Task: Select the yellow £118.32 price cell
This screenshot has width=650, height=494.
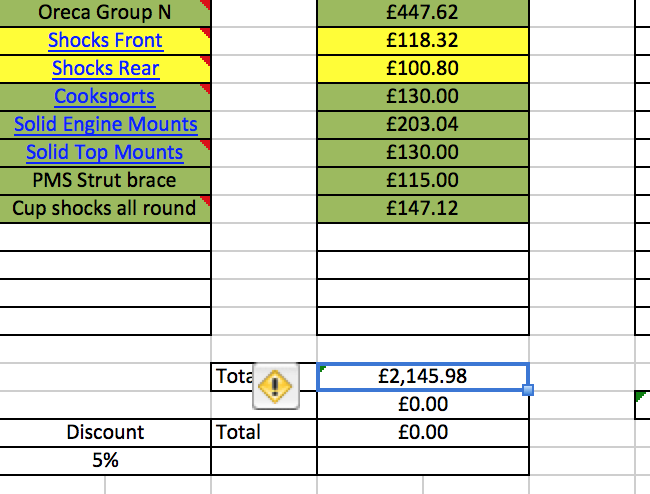Action: click(x=423, y=40)
